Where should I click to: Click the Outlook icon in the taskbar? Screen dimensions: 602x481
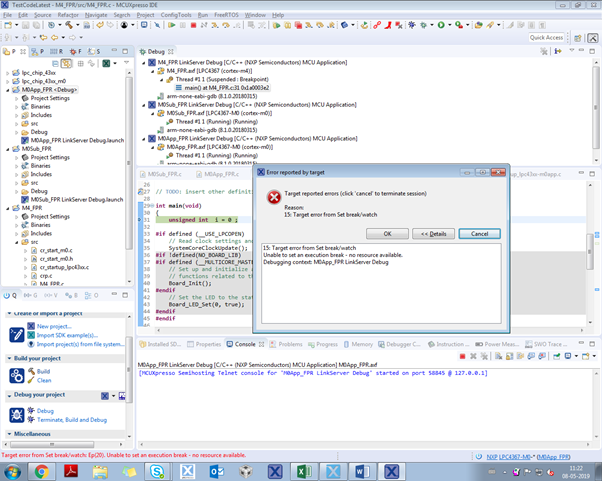pyautogui.click(x=216, y=471)
